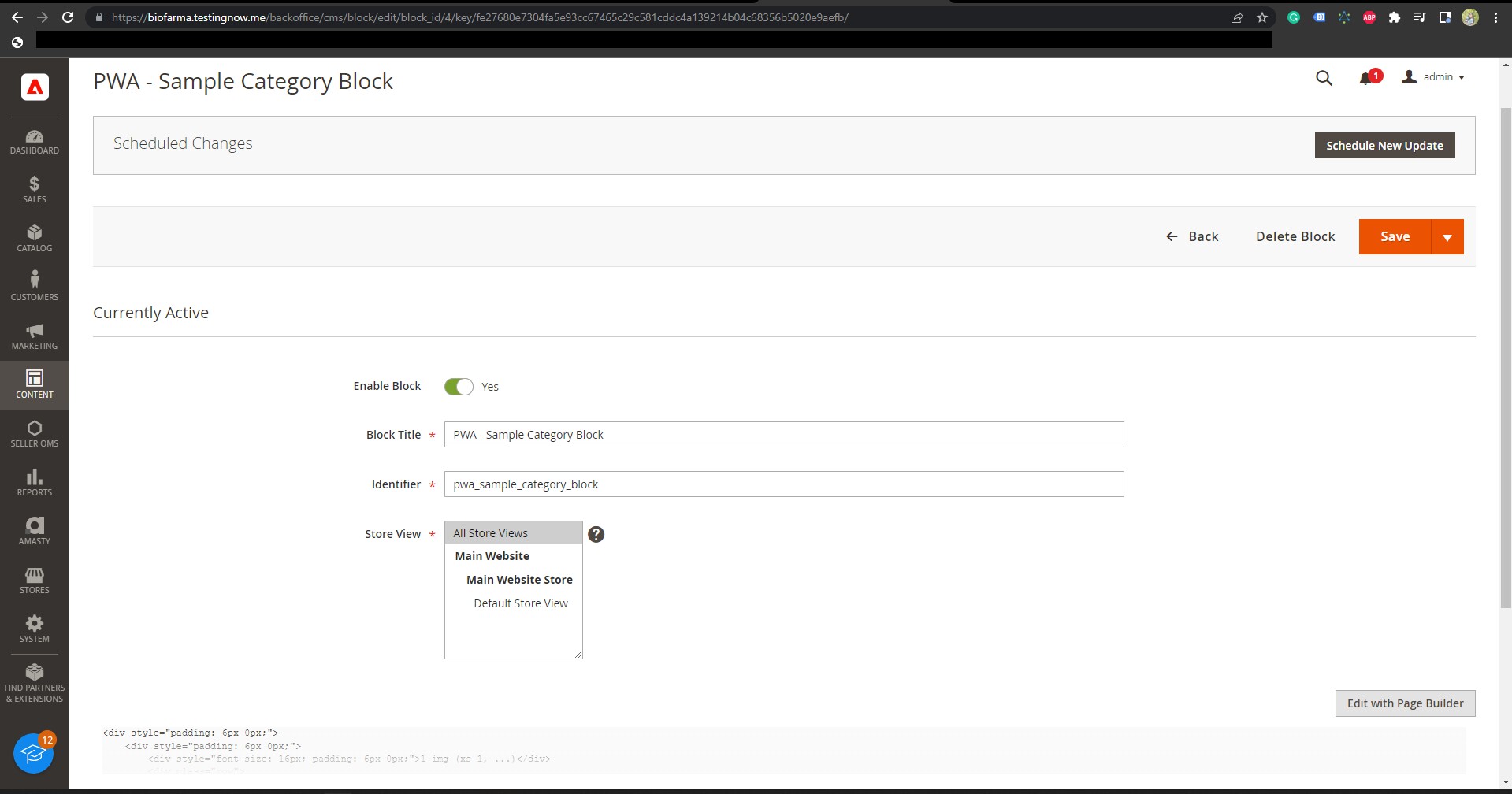This screenshot has width=1512, height=794.
Task: Open the admin account dropdown
Action: 1433,77
